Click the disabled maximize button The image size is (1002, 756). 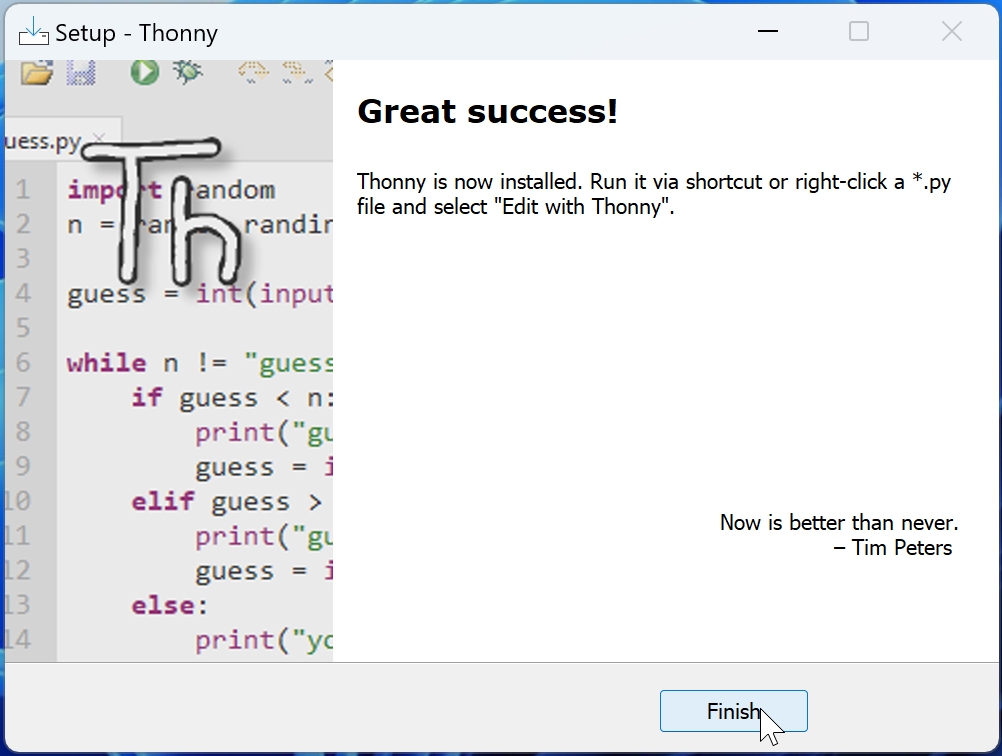click(858, 31)
